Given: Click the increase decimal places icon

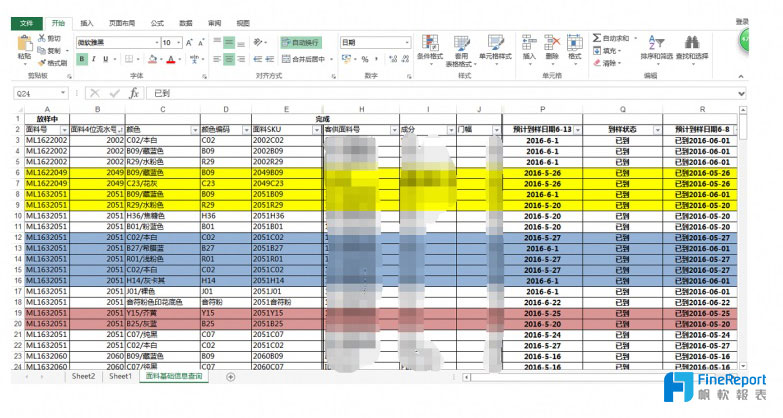Looking at the screenshot, I should coord(393,59).
